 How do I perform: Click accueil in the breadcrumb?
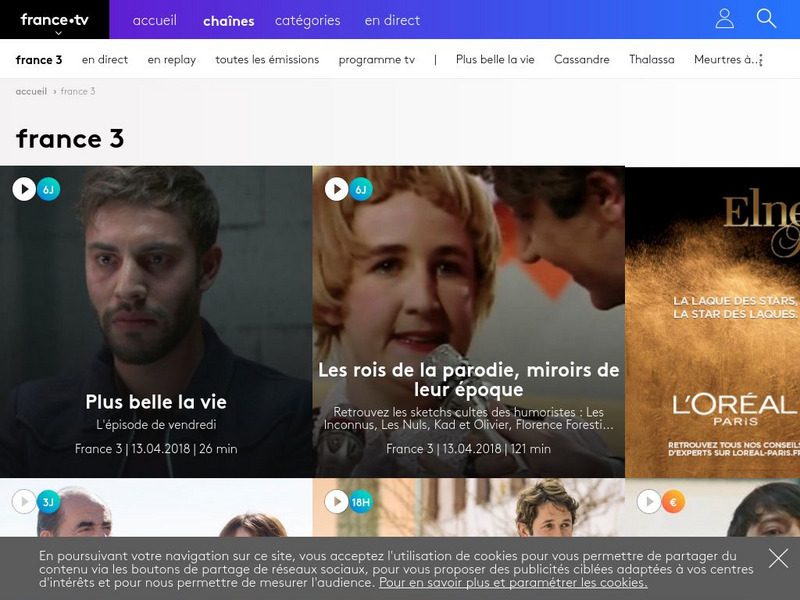click(31, 91)
